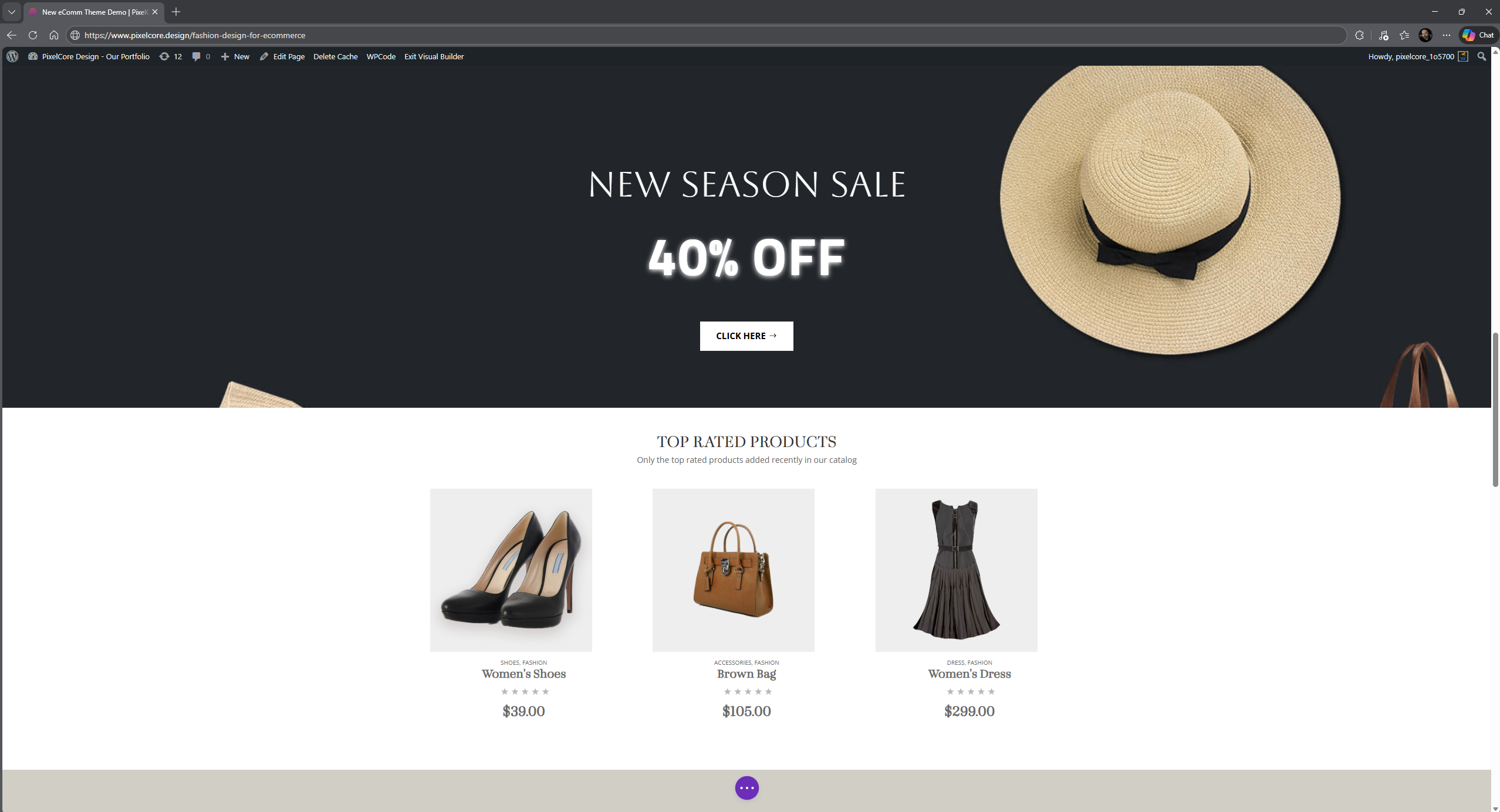
Task: Open the updates icon showing 12
Action: point(170,56)
